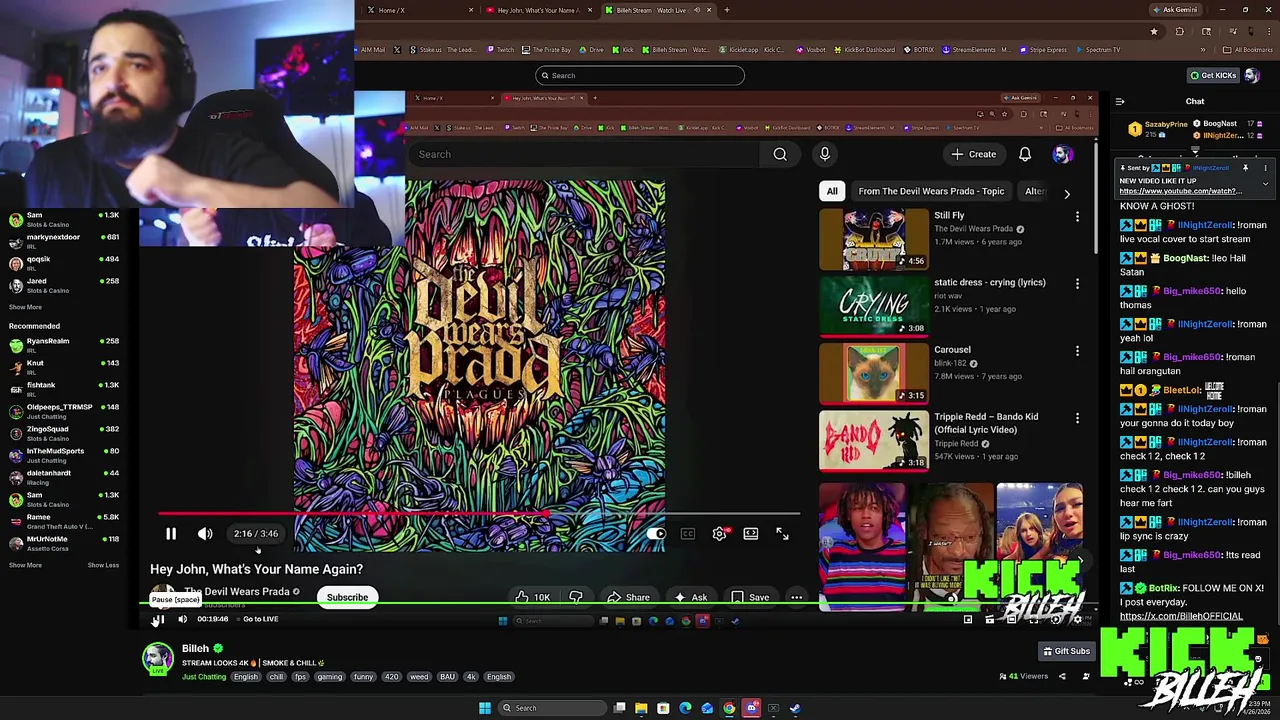The width and height of the screenshot is (1280, 720).
Task: Open YouTube notifications bell
Action: (x=1025, y=154)
